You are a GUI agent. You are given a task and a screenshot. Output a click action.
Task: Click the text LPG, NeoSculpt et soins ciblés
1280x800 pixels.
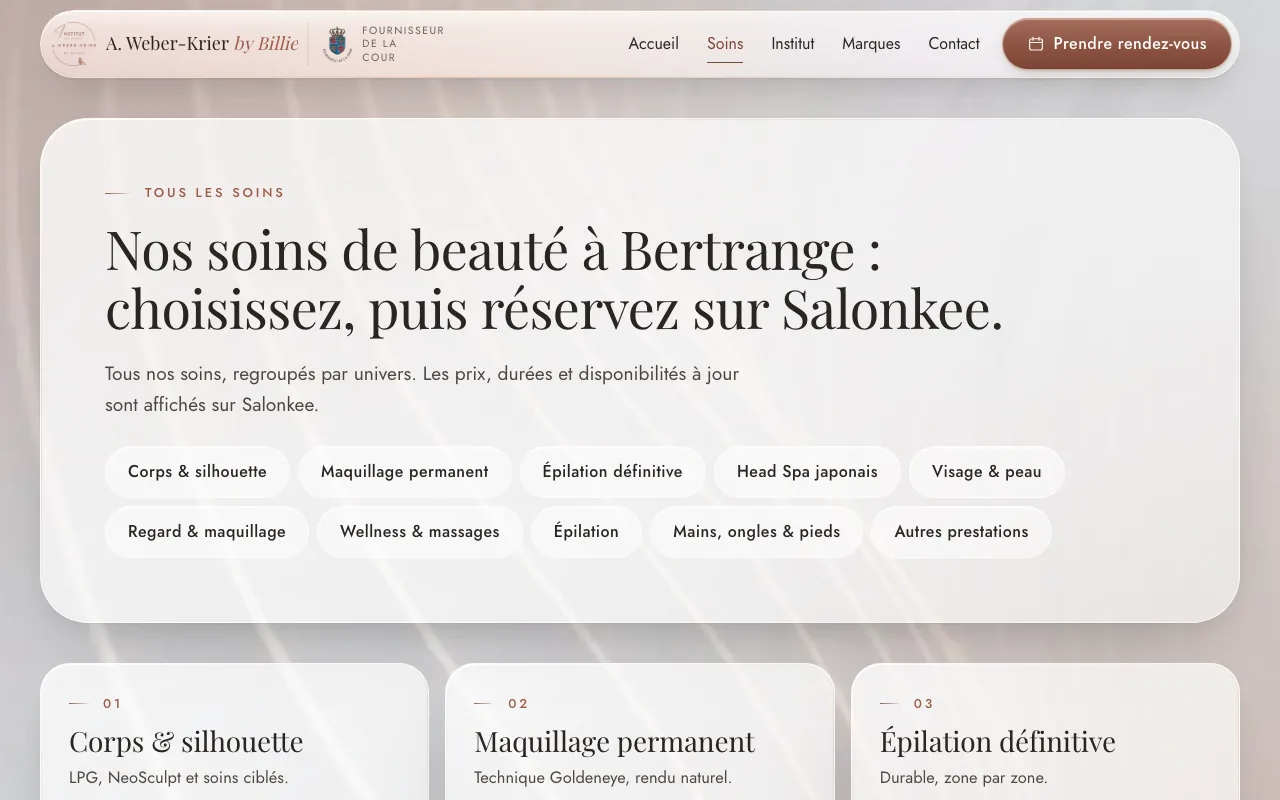click(x=178, y=778)
